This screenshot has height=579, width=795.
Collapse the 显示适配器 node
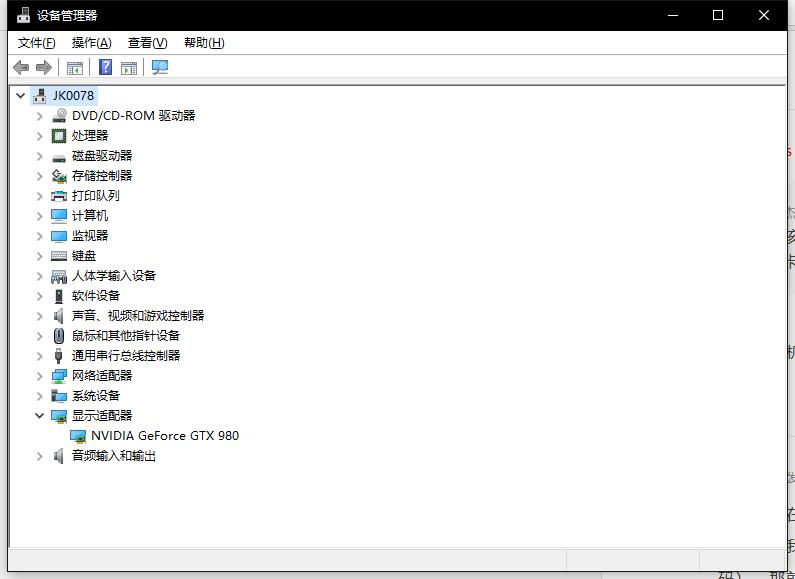click(40, 416)
